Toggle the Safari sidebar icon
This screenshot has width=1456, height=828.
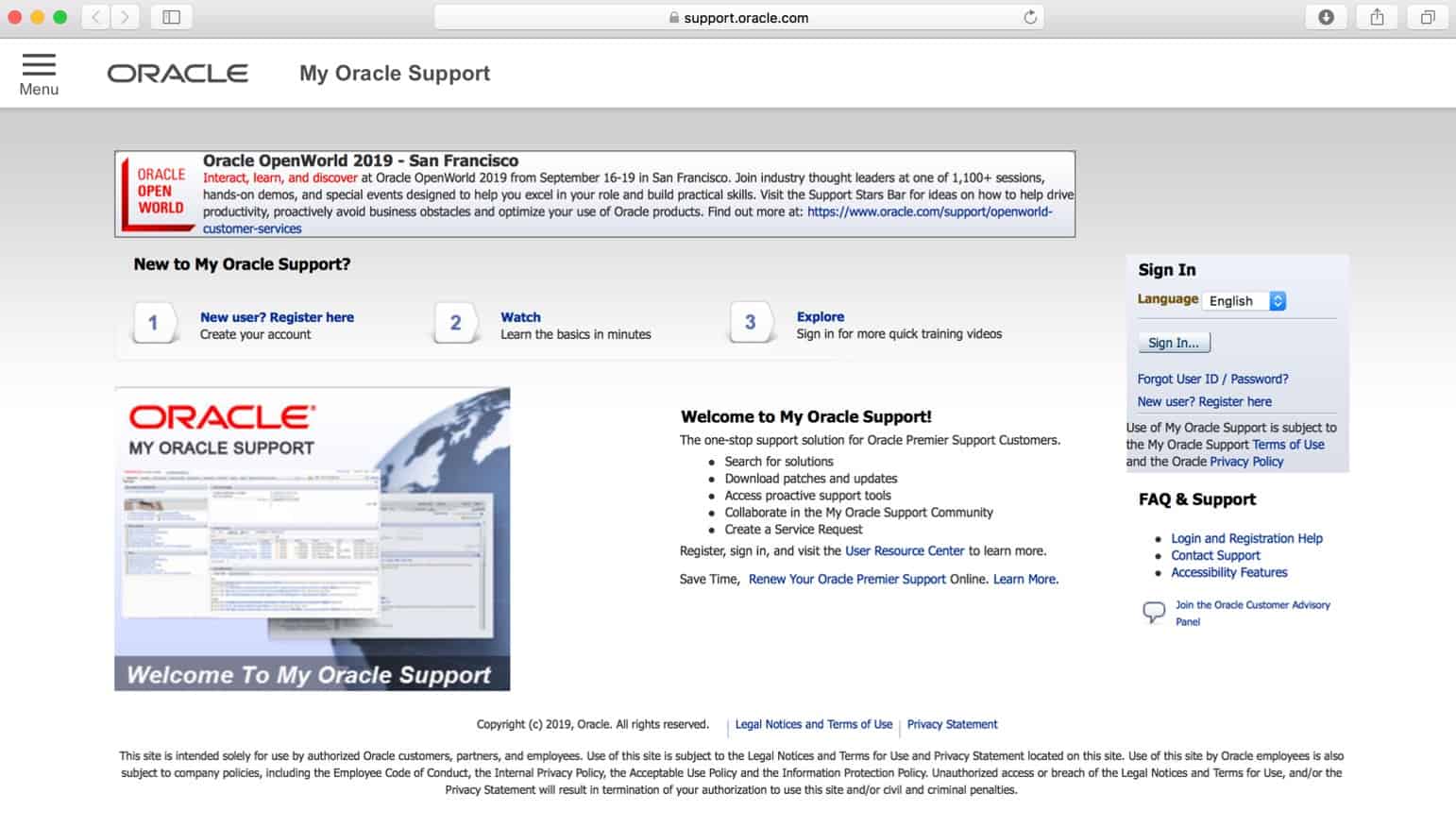171,16
